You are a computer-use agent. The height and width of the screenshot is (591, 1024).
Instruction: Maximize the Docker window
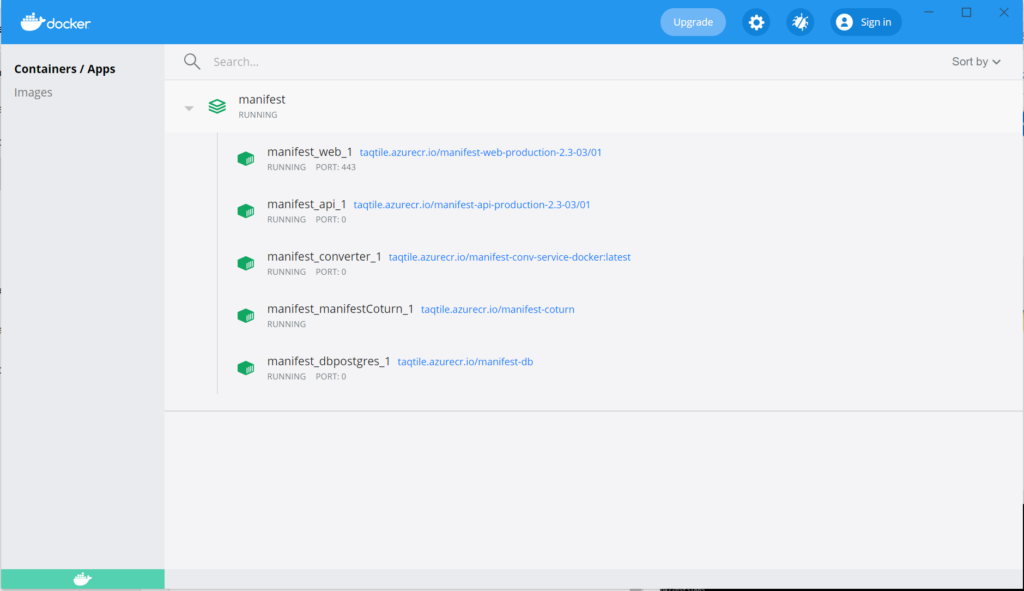(x=967, y=12)
